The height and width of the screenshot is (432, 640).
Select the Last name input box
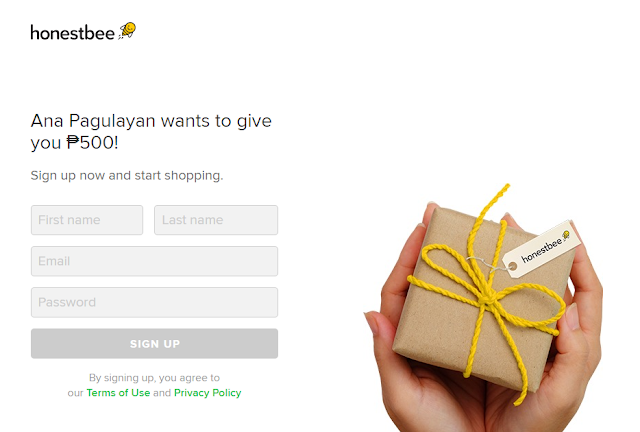coord(216,220)
